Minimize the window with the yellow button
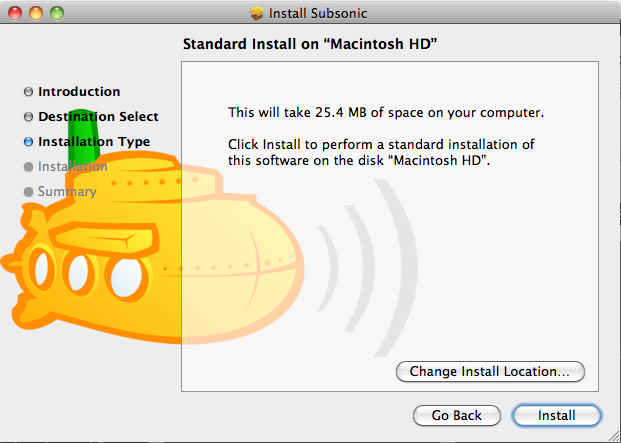 35,13
